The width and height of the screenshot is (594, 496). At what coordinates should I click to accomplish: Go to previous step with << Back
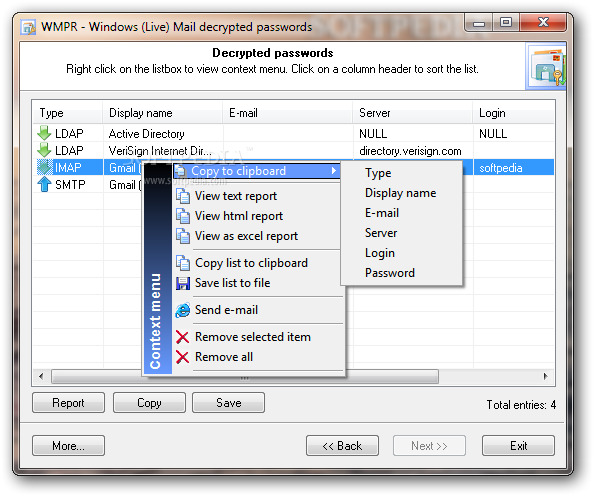point(342,446)
